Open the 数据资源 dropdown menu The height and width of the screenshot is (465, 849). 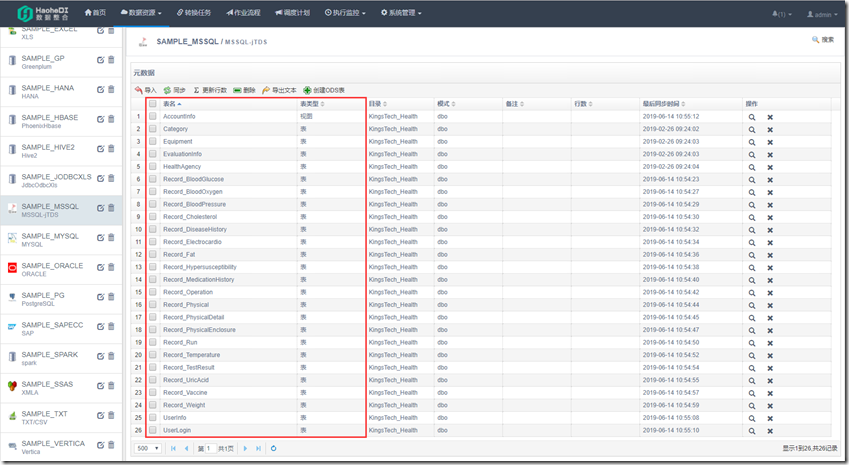click(x=141, y=12)
